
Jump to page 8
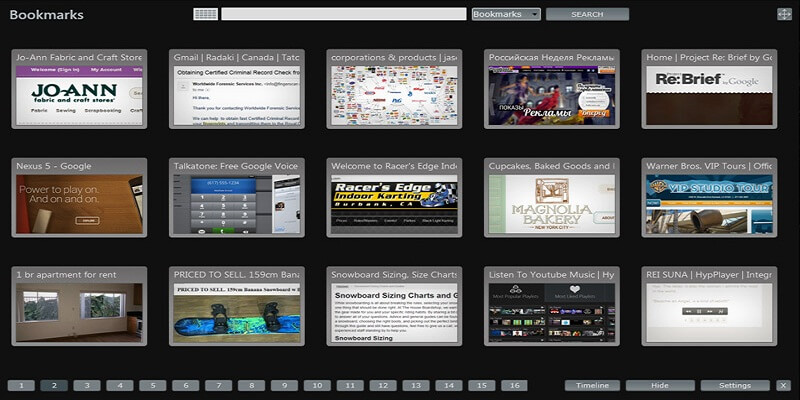tap(251, 386)
